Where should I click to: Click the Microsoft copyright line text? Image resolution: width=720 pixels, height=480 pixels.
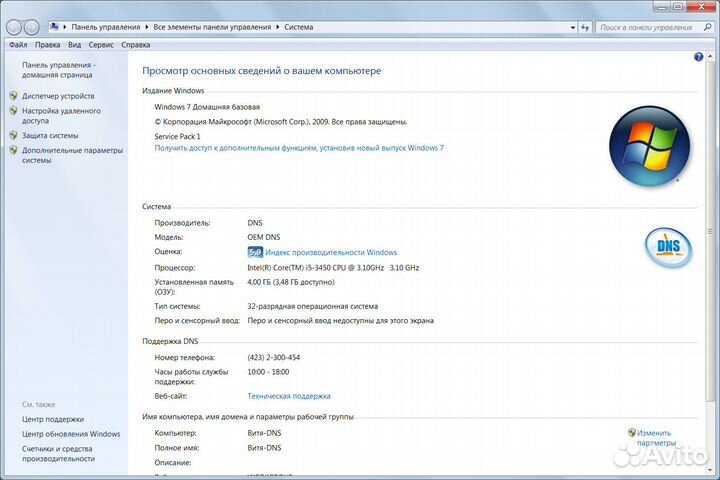pos(281,122)
